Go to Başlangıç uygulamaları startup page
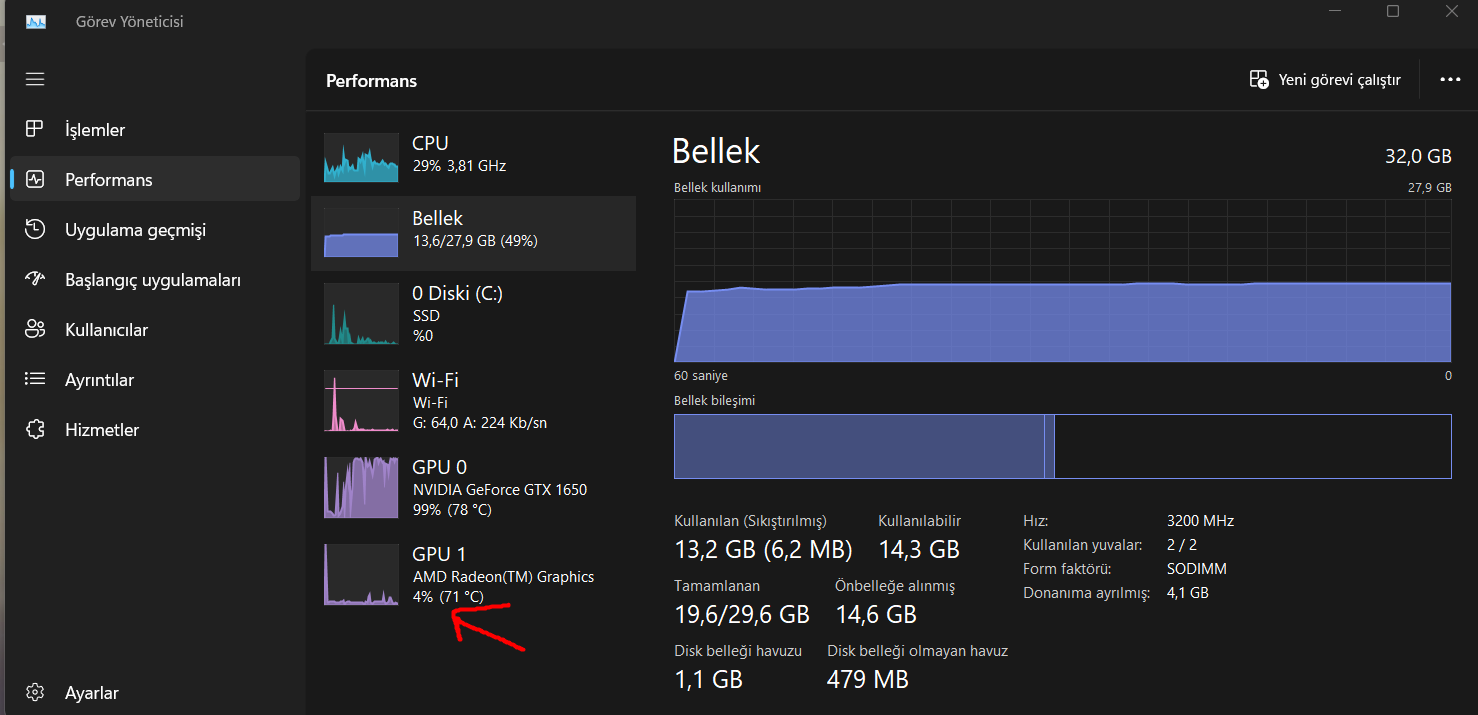 tap(152, 280)
